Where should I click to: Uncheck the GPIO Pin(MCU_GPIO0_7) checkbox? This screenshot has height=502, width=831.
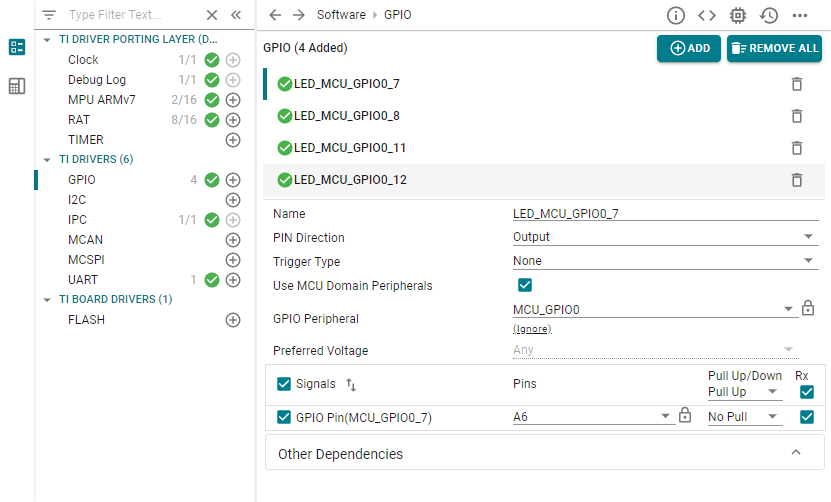(283, 417)
